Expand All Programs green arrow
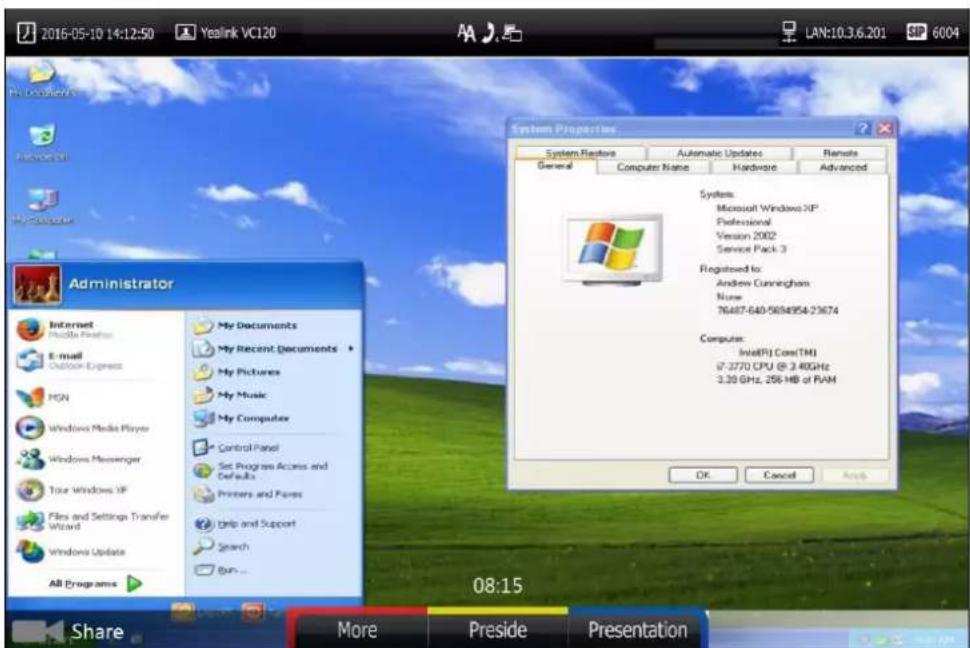Image resolution: width=970 pixels, height=648 pixels. point(134,583)
